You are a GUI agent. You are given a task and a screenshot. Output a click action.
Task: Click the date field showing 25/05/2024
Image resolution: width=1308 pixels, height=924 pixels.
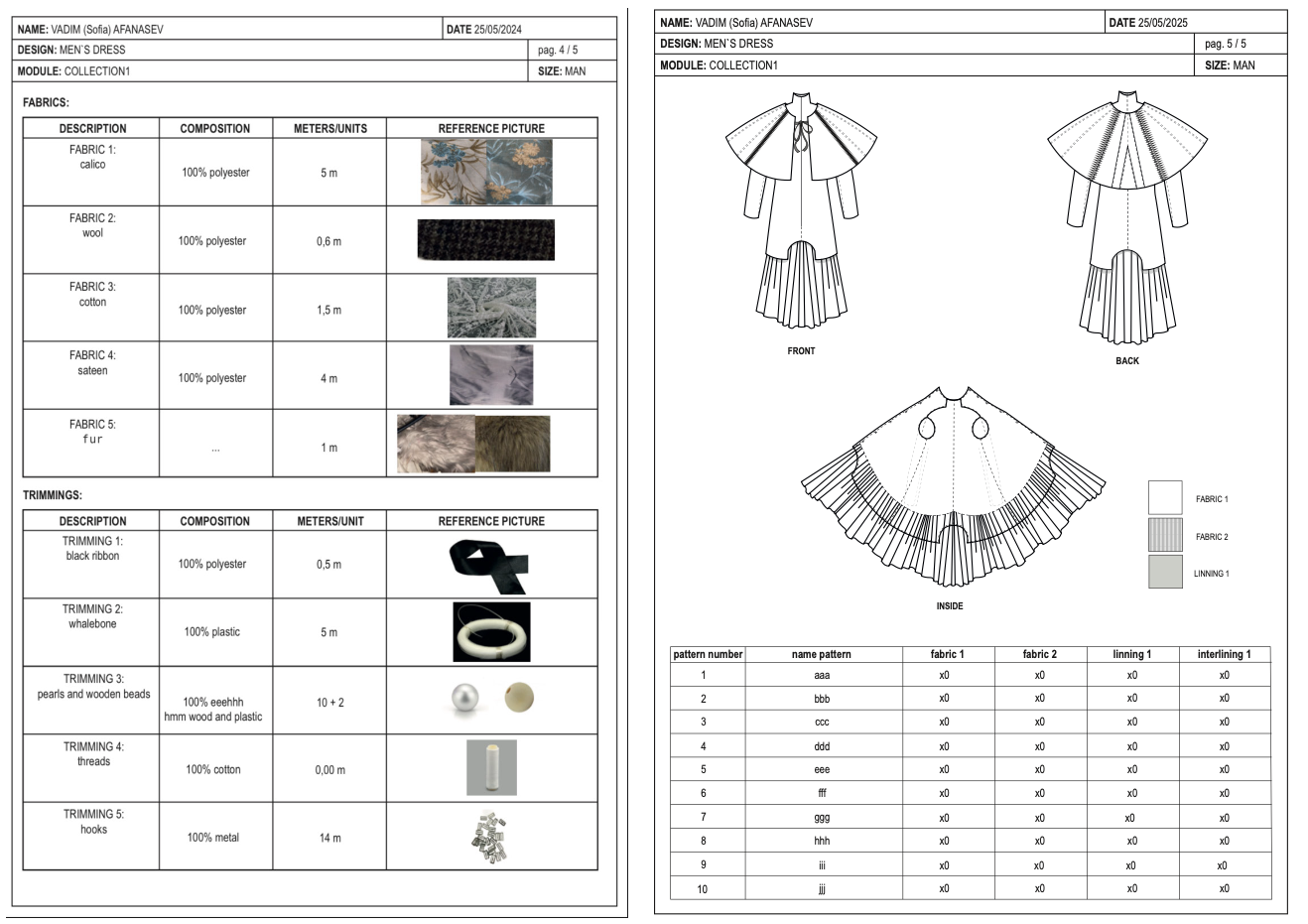[484, 30]
